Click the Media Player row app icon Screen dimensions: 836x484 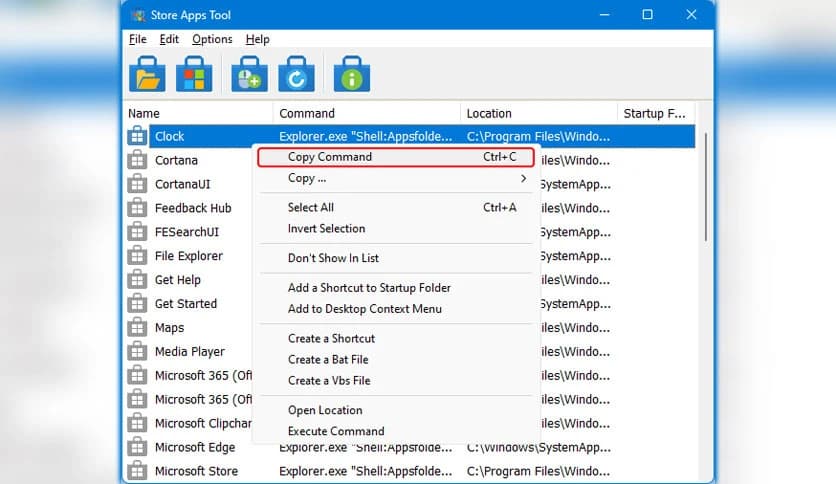tap(137, 351)
